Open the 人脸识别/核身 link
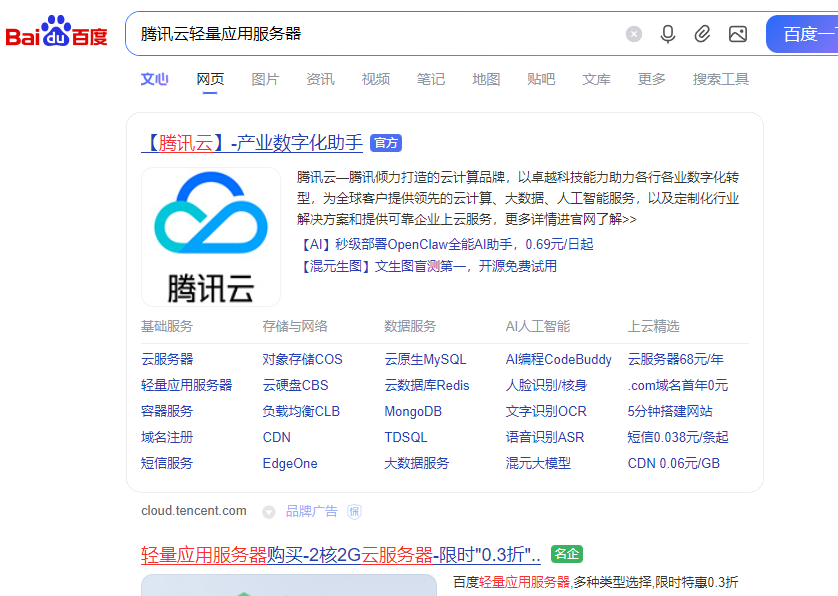838x596 pixels. pos(546,385)
